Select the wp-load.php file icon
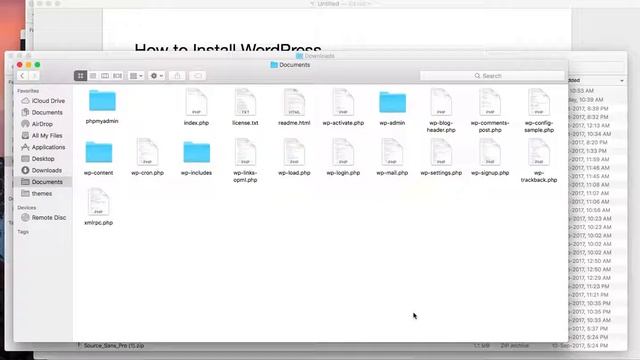The image size is (640, 360). 294,152
